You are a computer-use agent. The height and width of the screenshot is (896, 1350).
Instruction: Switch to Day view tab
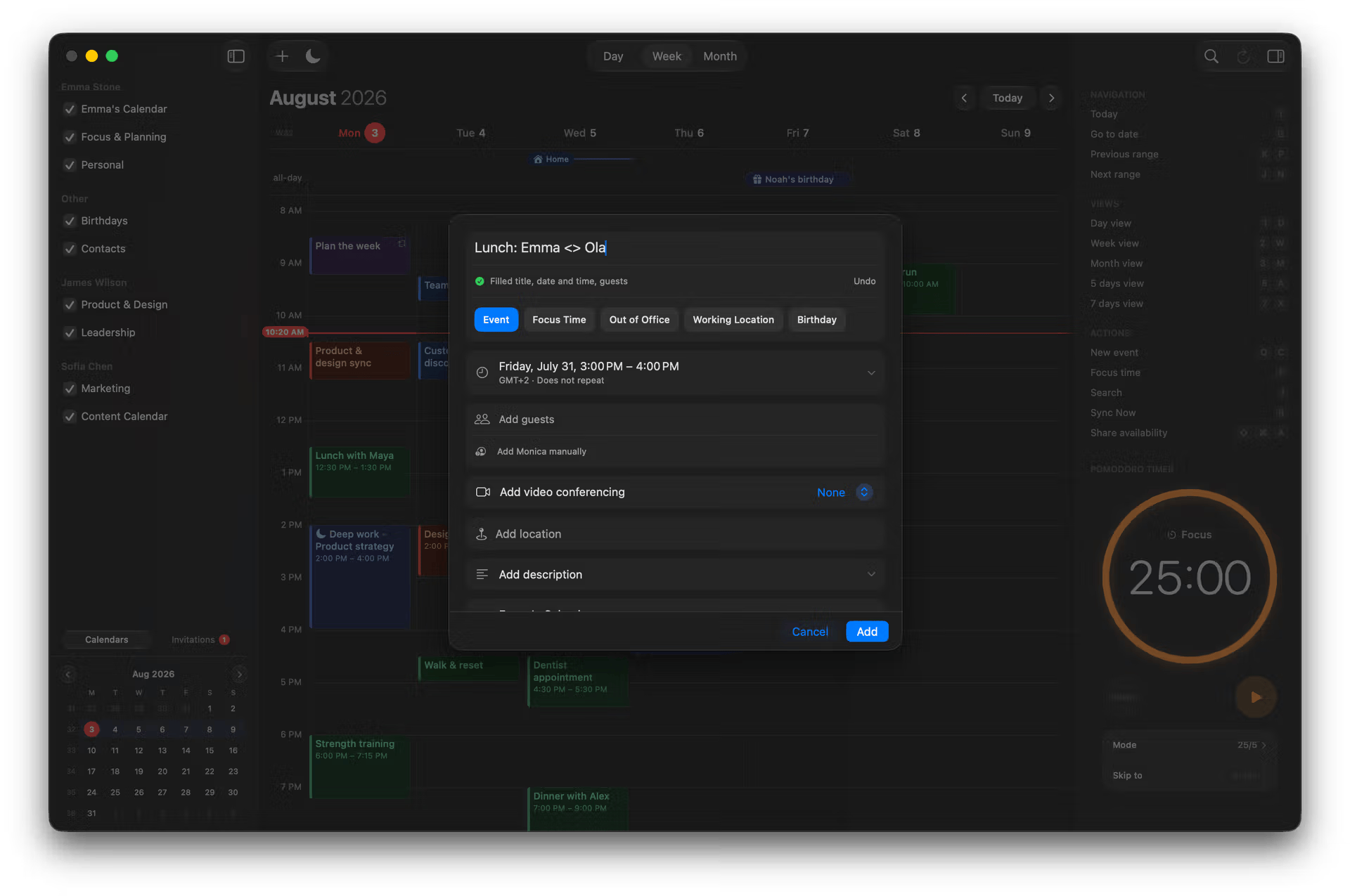click(613, 56)
